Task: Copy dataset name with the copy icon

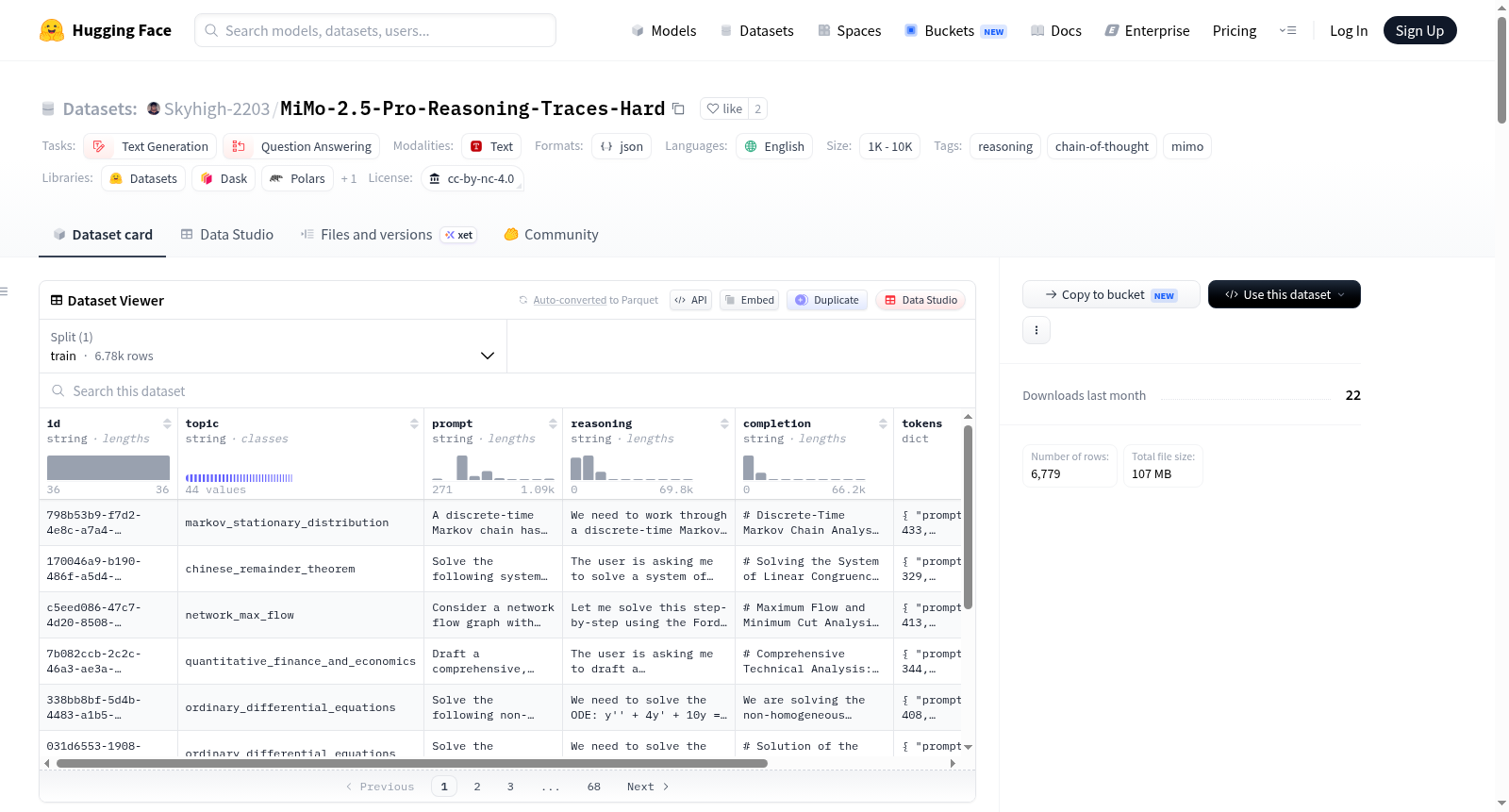Action: tap(678, 108)
